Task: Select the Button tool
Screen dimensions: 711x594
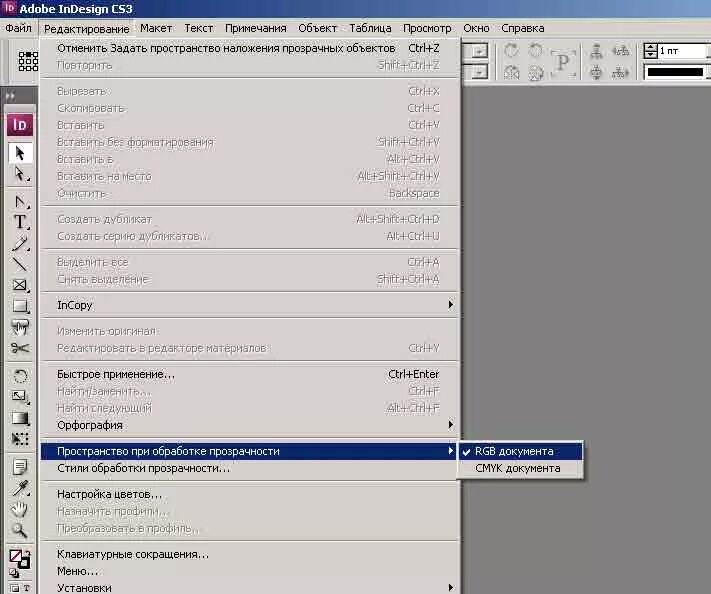Action: coord(19,327)
